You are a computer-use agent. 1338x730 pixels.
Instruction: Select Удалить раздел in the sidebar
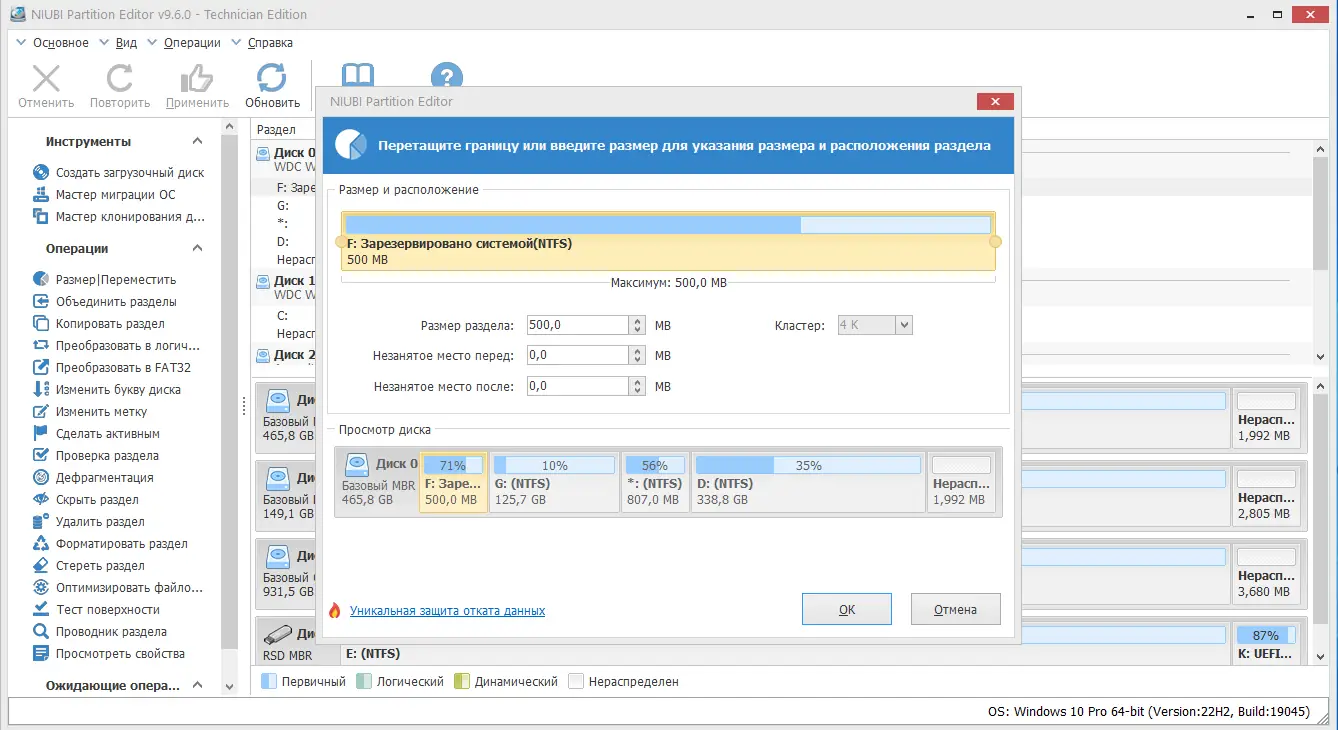coord(100,522)
